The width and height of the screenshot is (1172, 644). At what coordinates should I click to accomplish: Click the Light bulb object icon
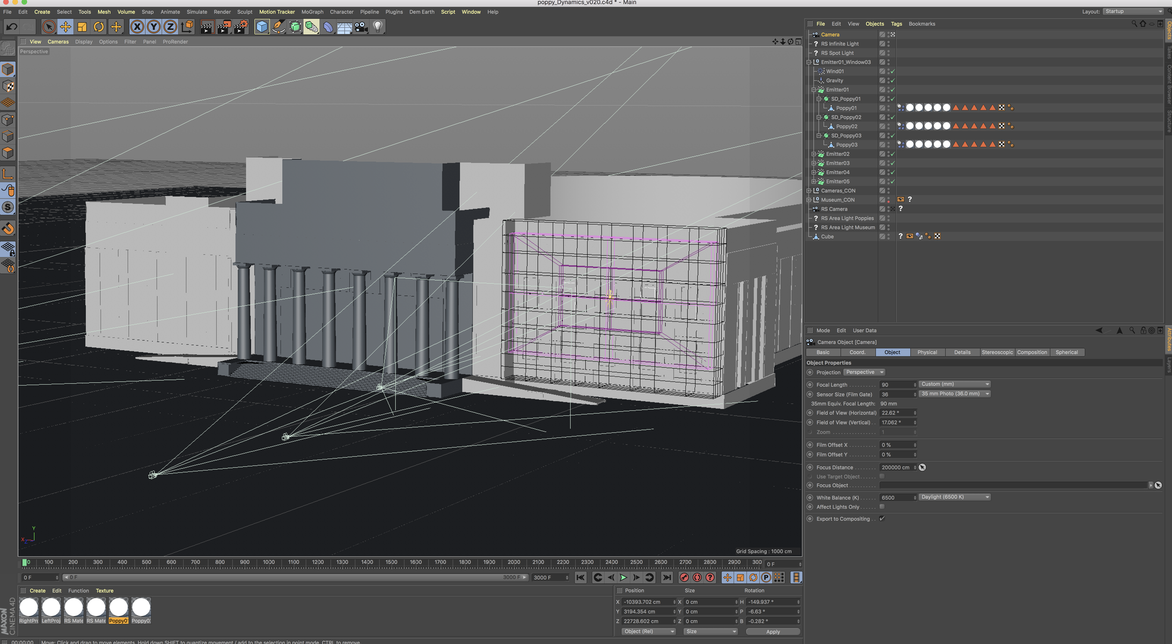[378, 27]
